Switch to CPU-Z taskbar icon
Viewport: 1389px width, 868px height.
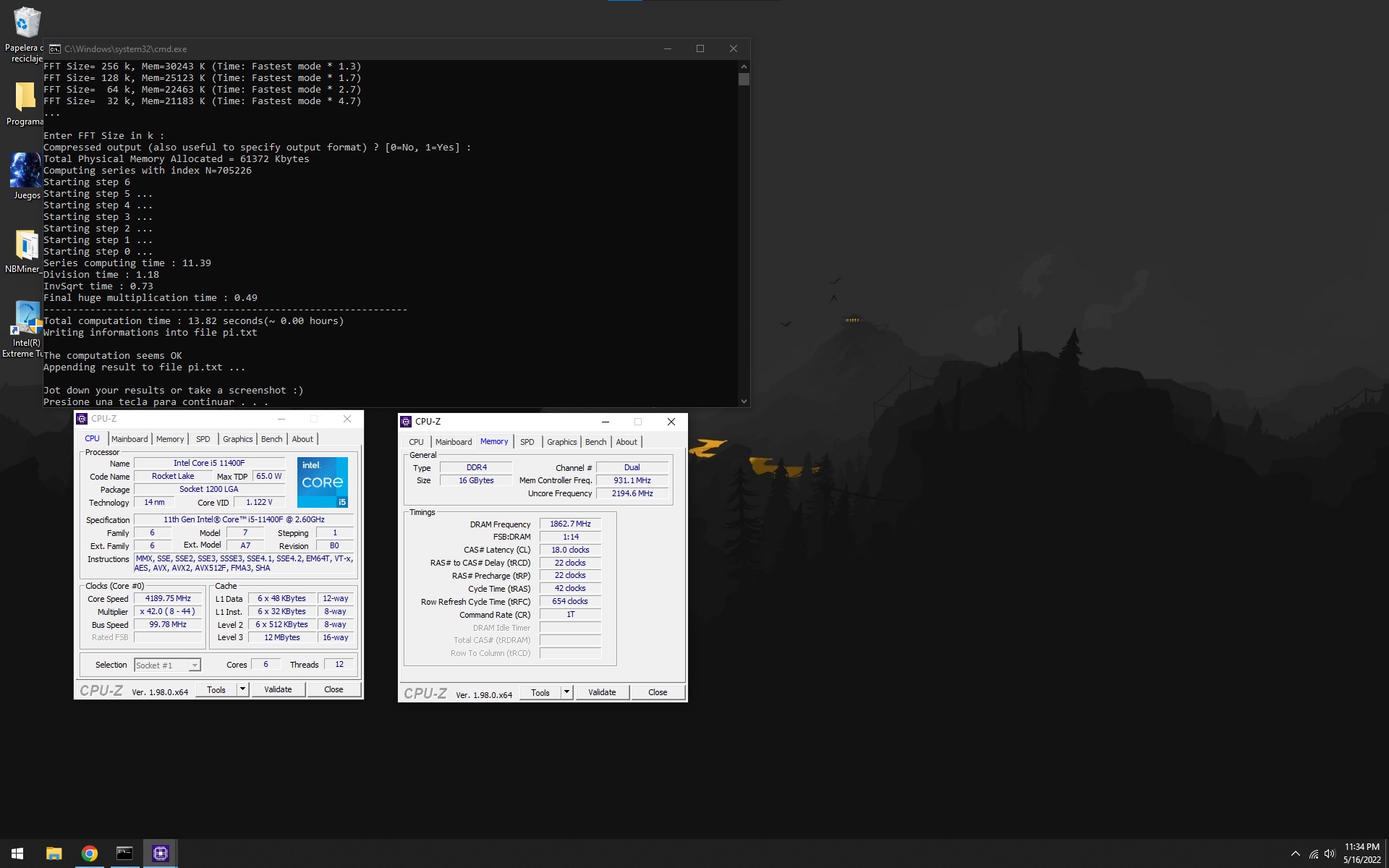point(161,854)
